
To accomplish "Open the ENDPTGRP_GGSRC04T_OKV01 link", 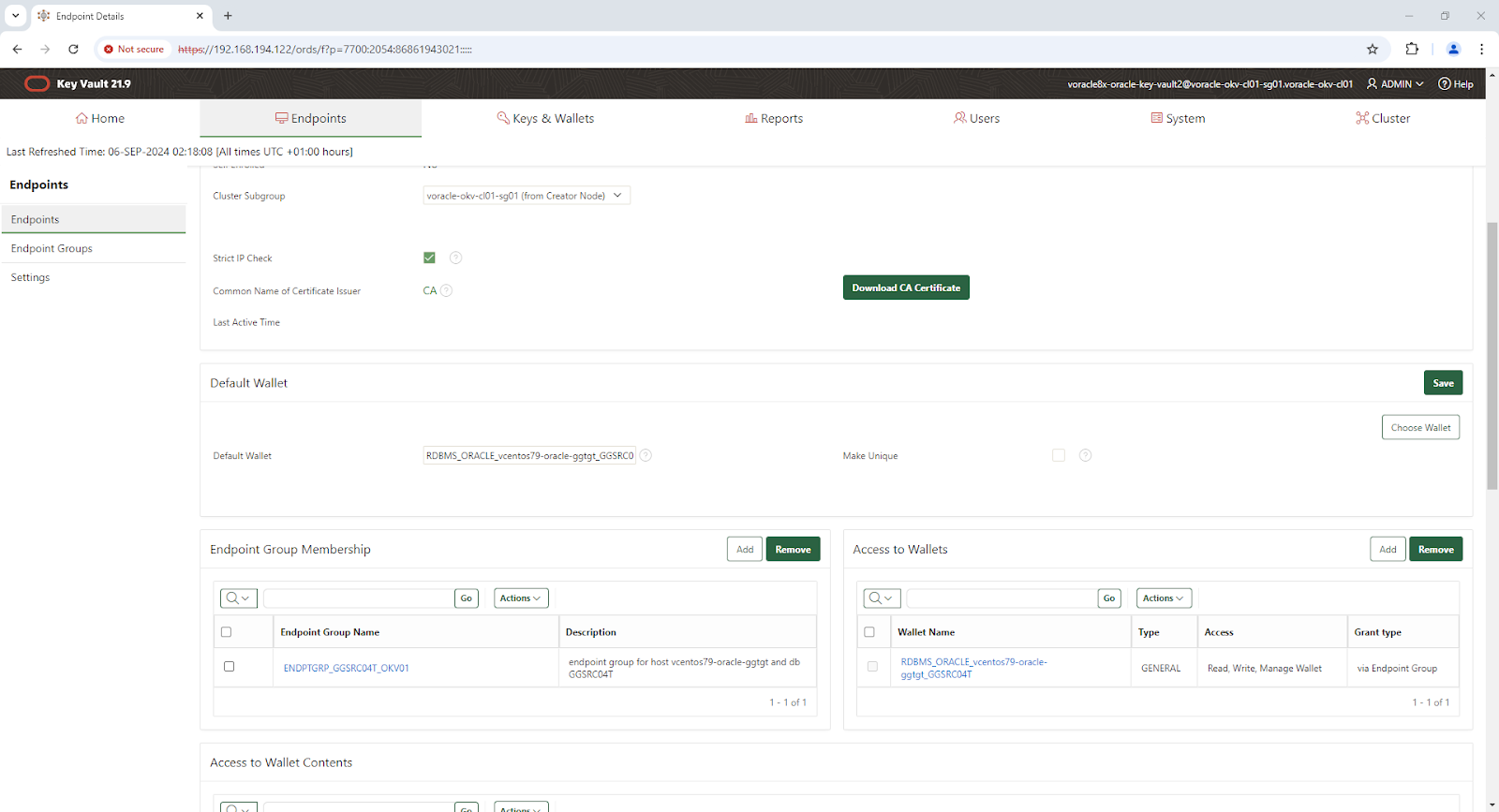I will [347, 668].
